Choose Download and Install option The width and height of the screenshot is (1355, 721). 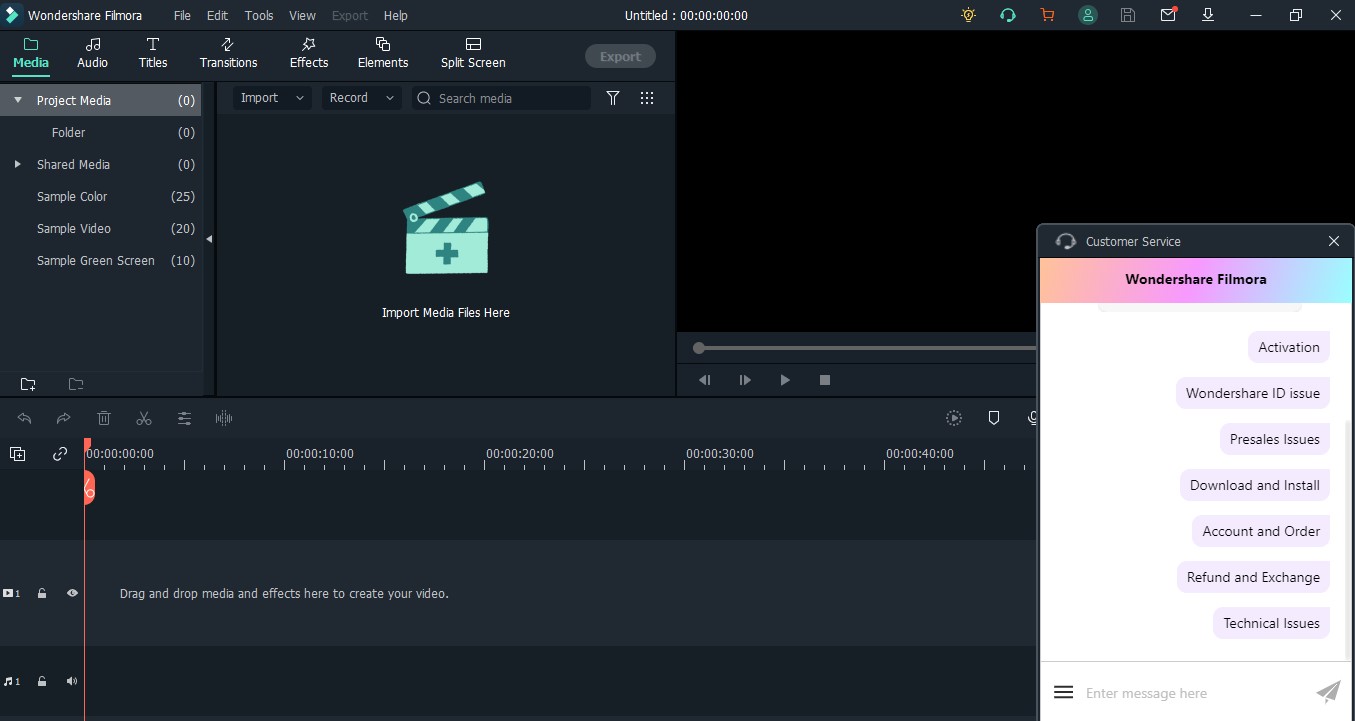click(x=1255, y=485)
